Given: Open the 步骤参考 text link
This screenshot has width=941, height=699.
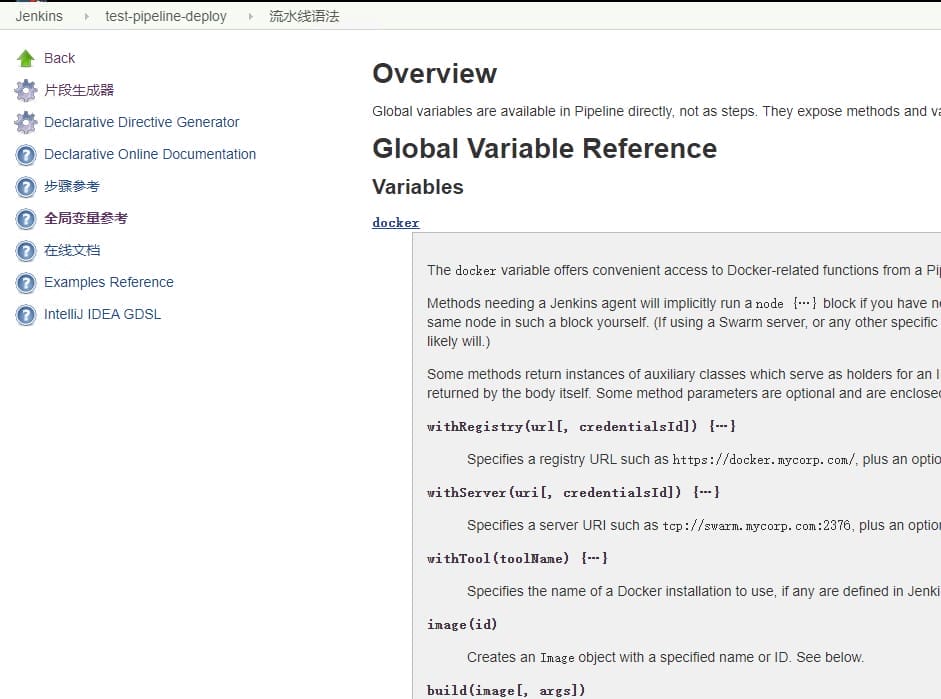Looking at the screenshot, I should pyautogui.click(x=72, y=186).
